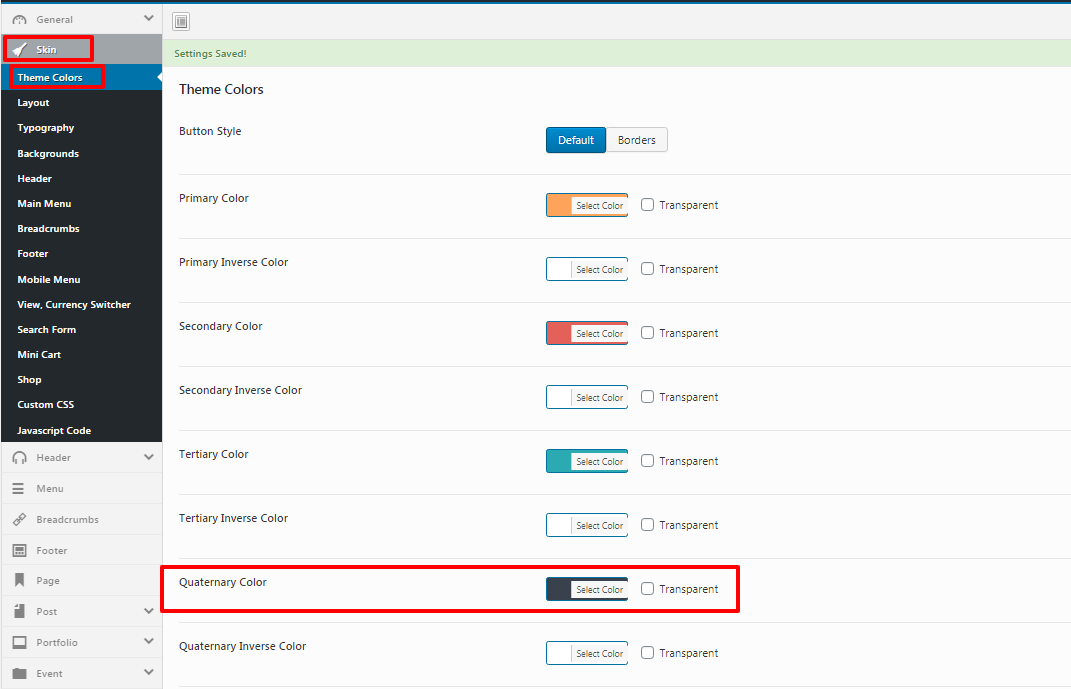Click the Footer section icon
Viewport: 1071px width, 689px height.
pyautogui.click(x=20, y=550)
